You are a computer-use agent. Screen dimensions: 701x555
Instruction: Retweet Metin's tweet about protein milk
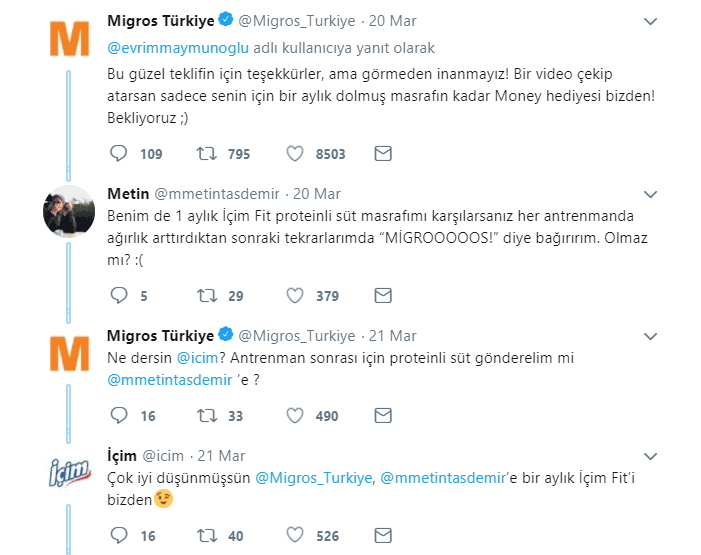click(x=208, y=295)
